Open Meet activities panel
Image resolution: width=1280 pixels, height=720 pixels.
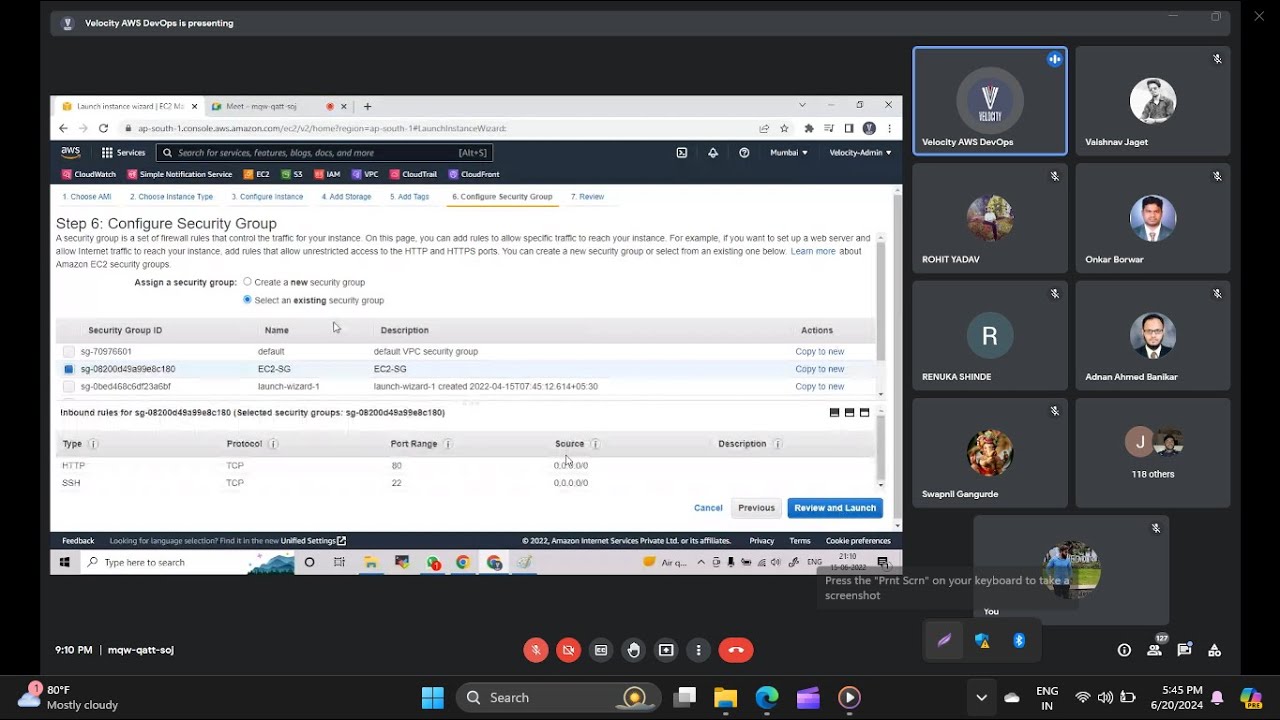tap(1214, 650)
